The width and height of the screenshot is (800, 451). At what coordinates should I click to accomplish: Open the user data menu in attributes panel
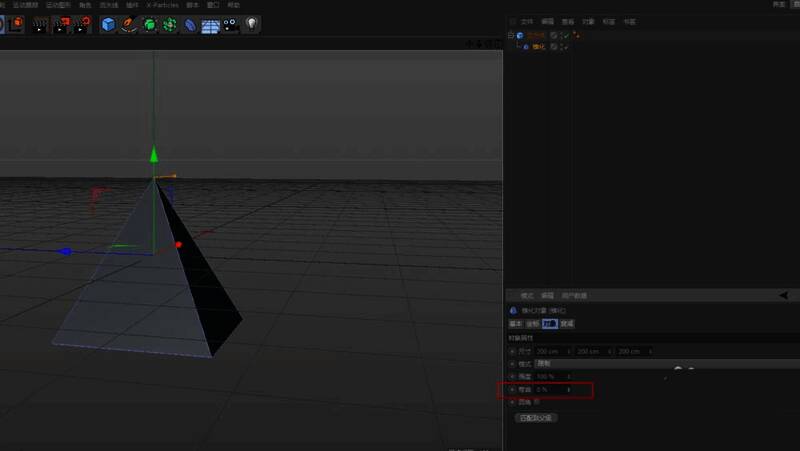tap(573, 296)
